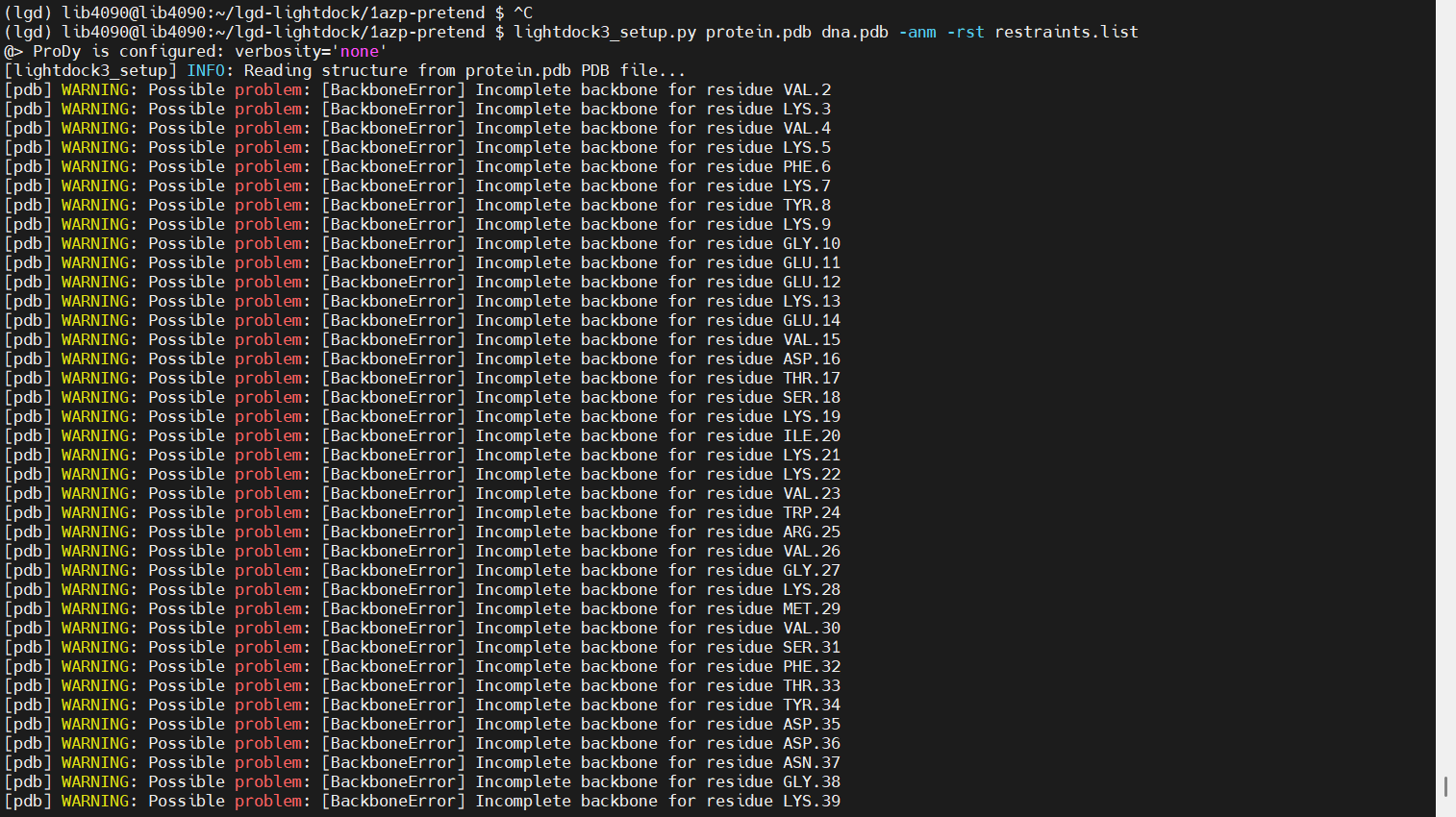Click residue 'LYS.28' text
1456x817 pixels.
pyautogui.click(x=812, y=589)
